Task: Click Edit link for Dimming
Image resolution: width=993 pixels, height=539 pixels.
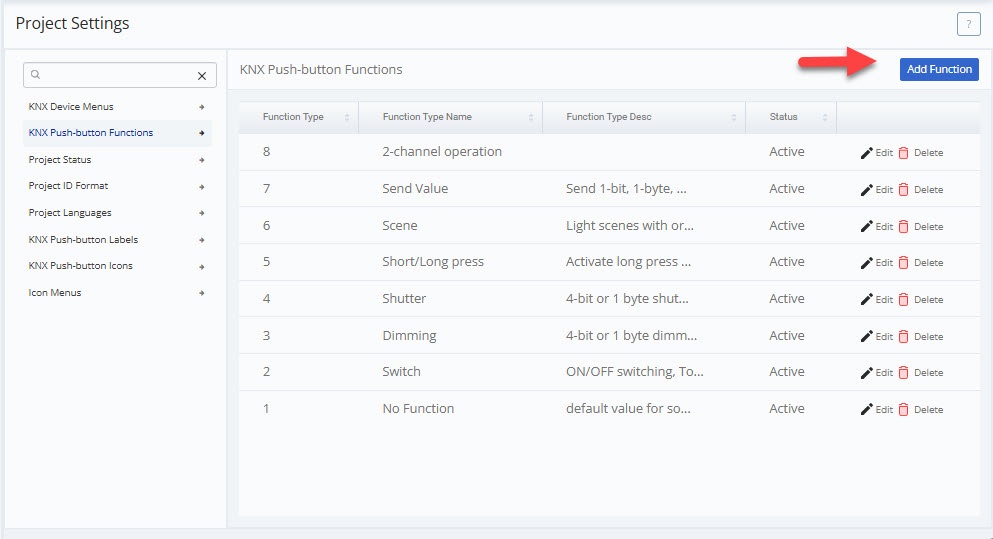Action: [x=884, y=336]
